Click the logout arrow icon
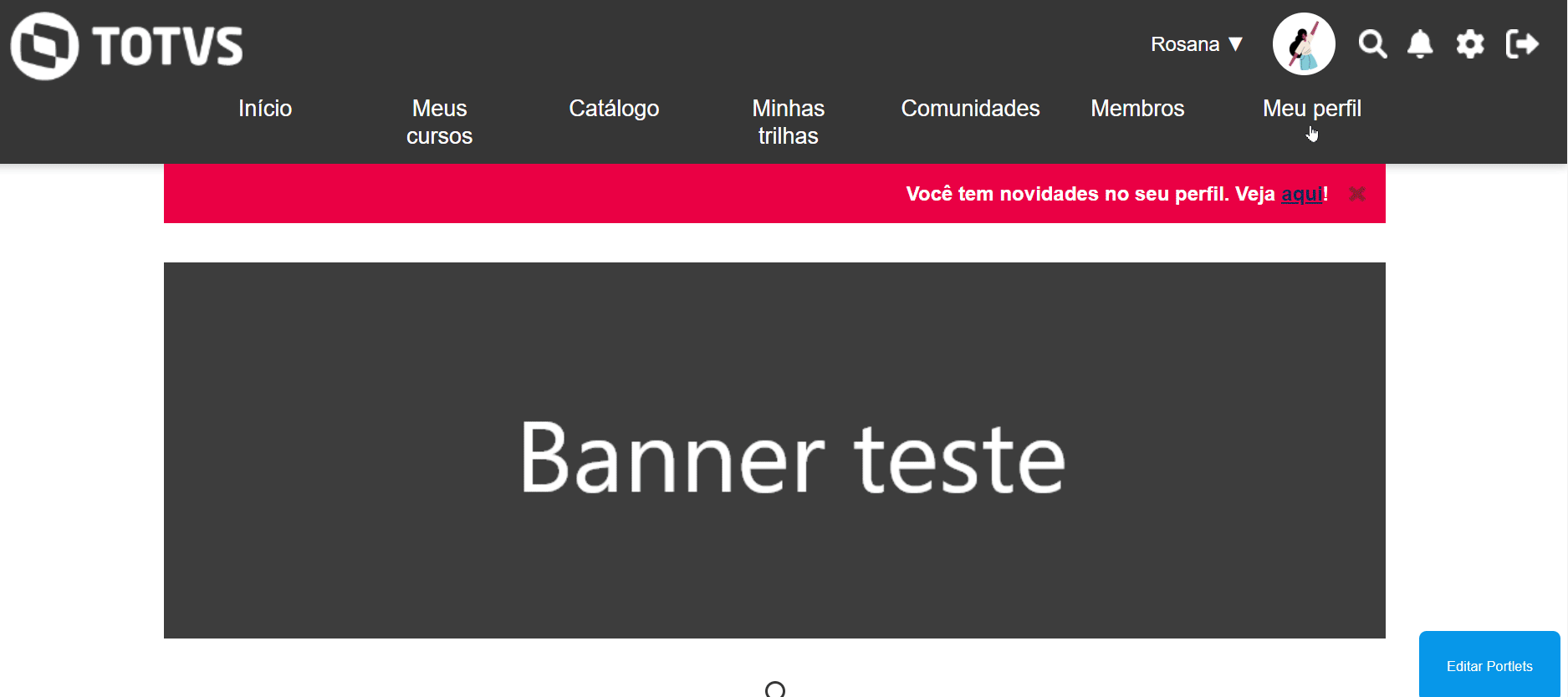Screen dimensions: 1568x697 click(1522, 43)
